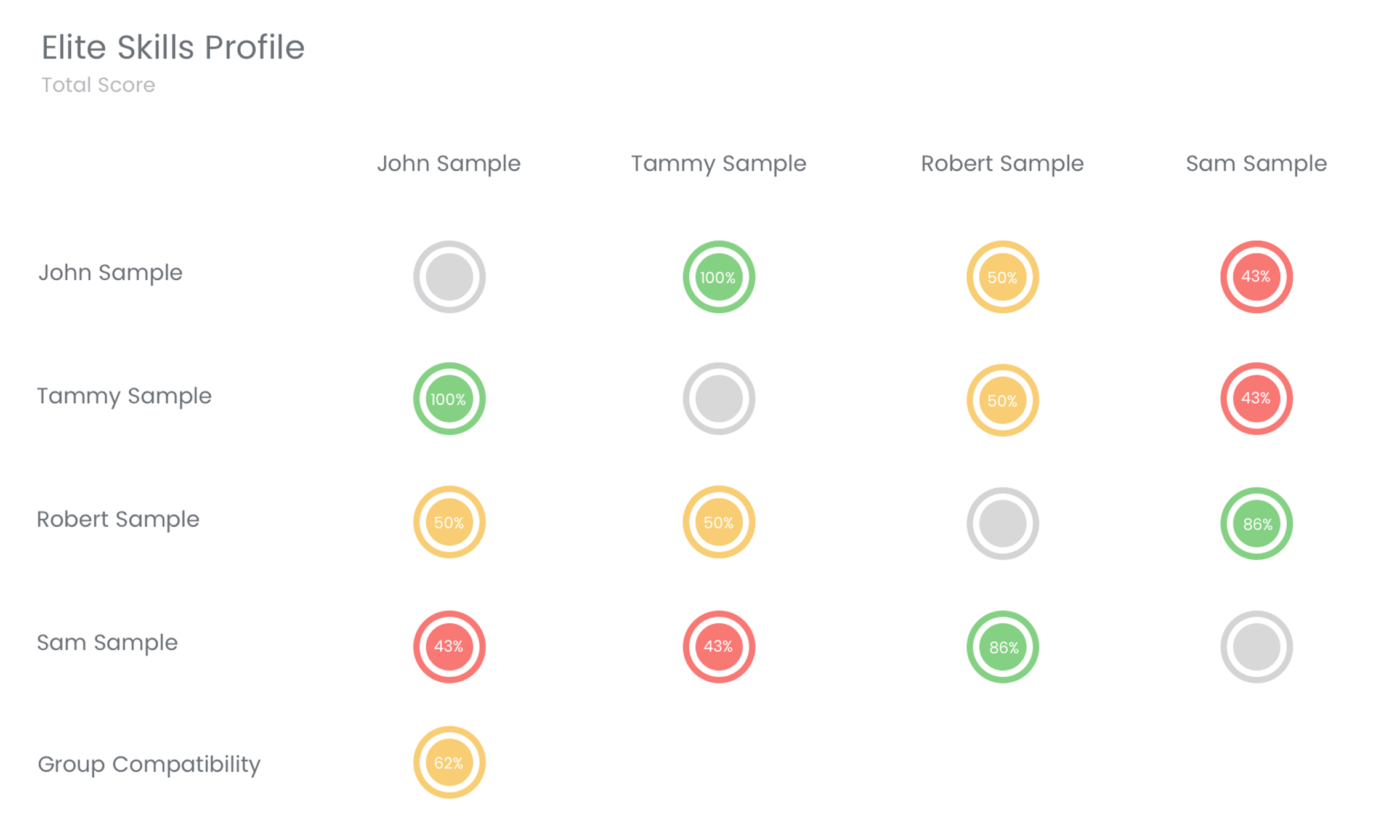
Task: Select the 43% badge in Tammy Sample row
Action: coord(1256,399)
